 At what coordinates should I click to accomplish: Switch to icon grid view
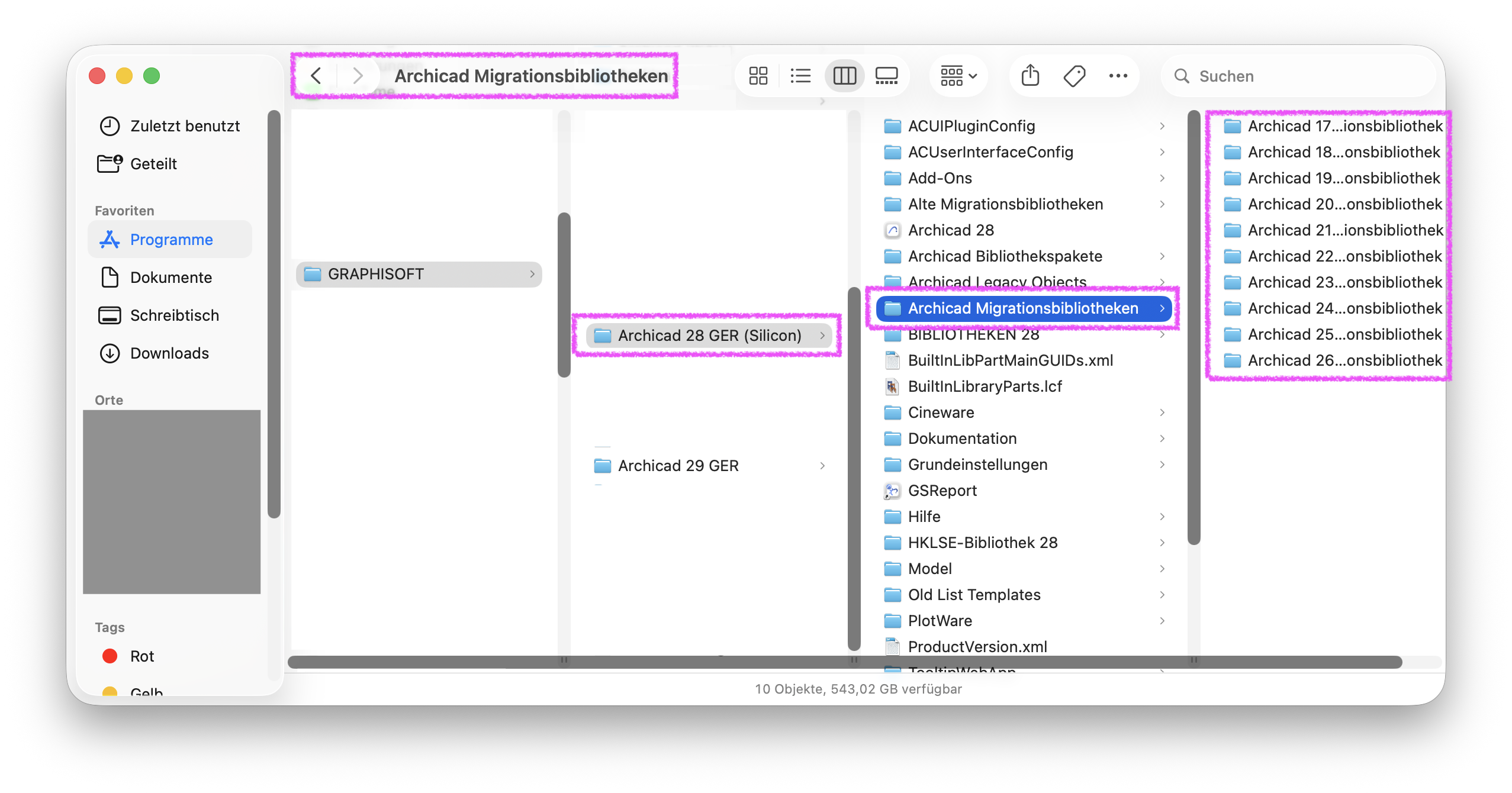[758, 76]
